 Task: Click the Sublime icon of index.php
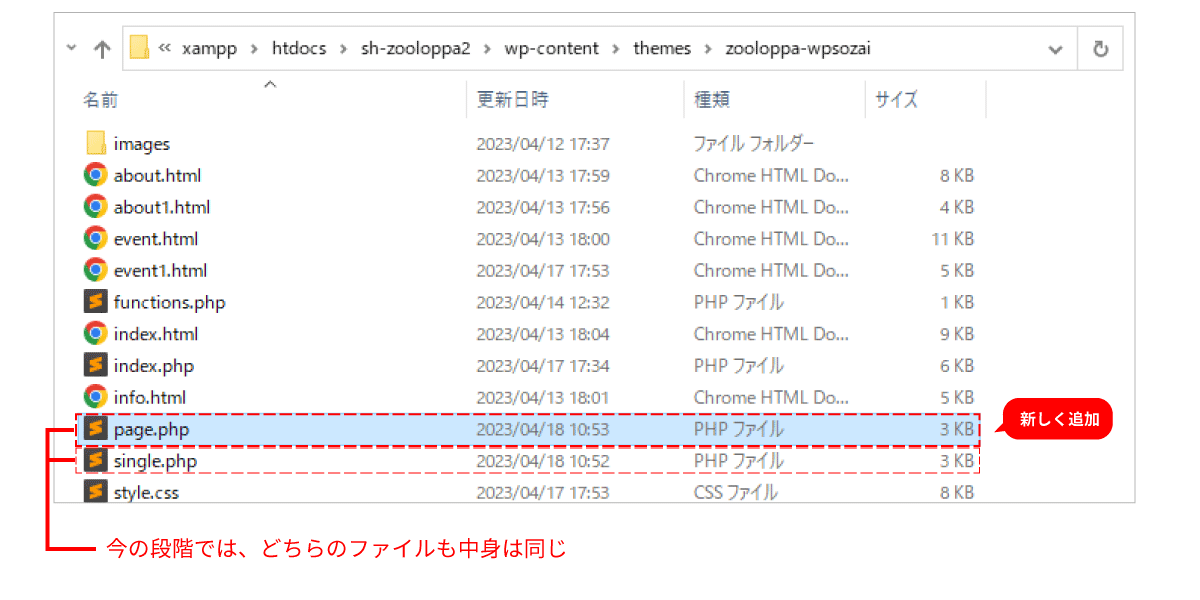pos(96,365)
